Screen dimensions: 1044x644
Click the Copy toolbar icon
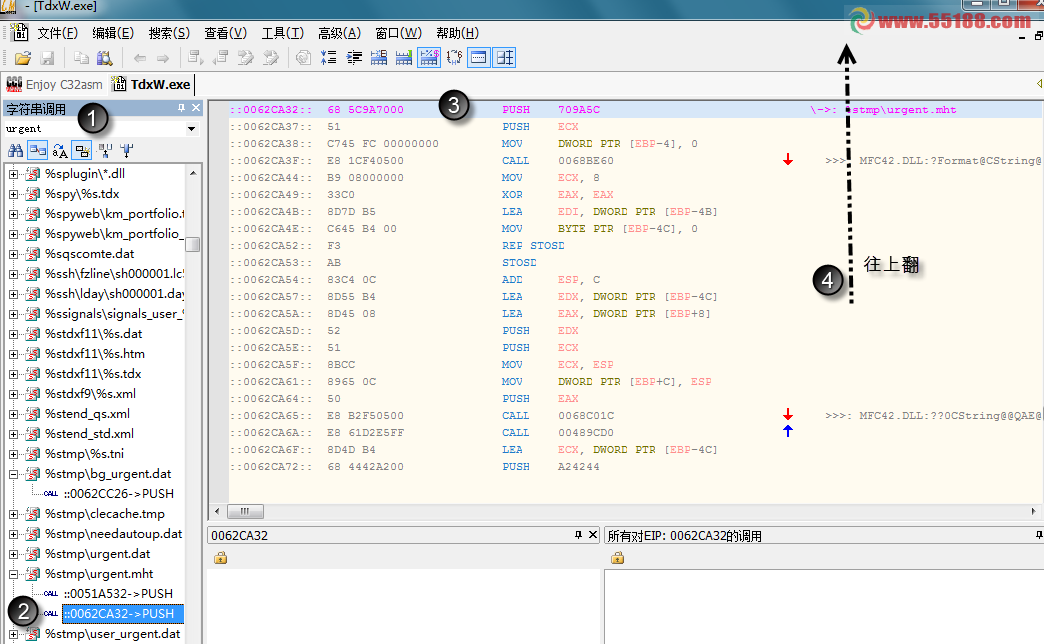pyautogui.click(x=81, y=58)
